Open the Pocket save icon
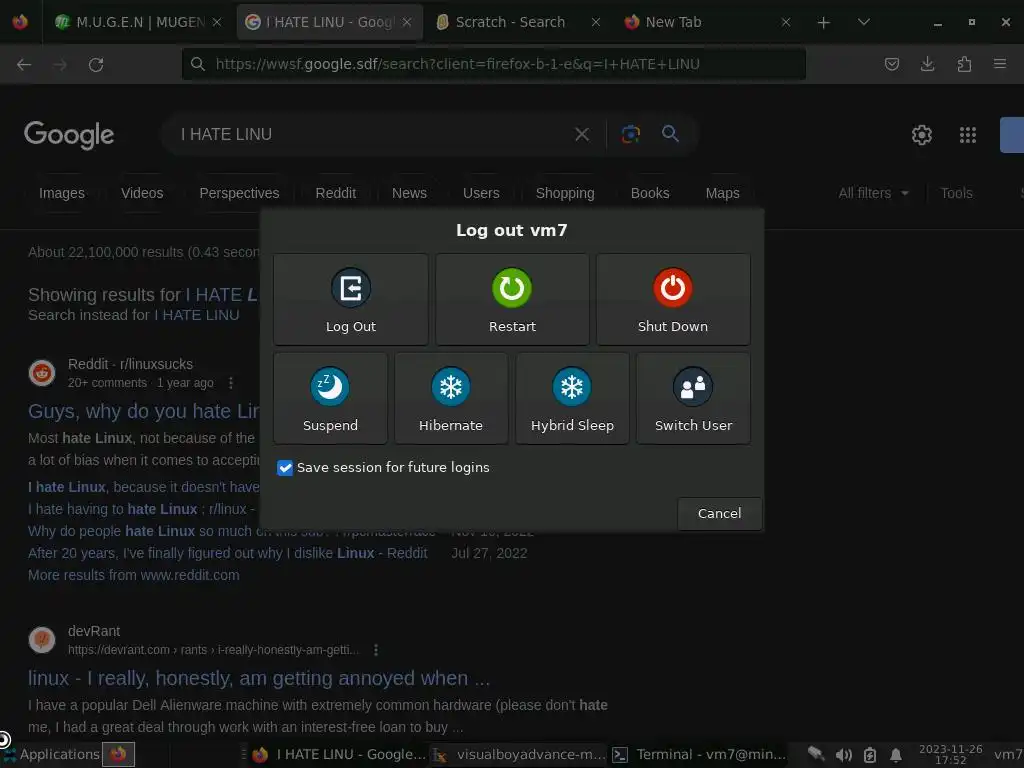 click(x=891, y=64)
